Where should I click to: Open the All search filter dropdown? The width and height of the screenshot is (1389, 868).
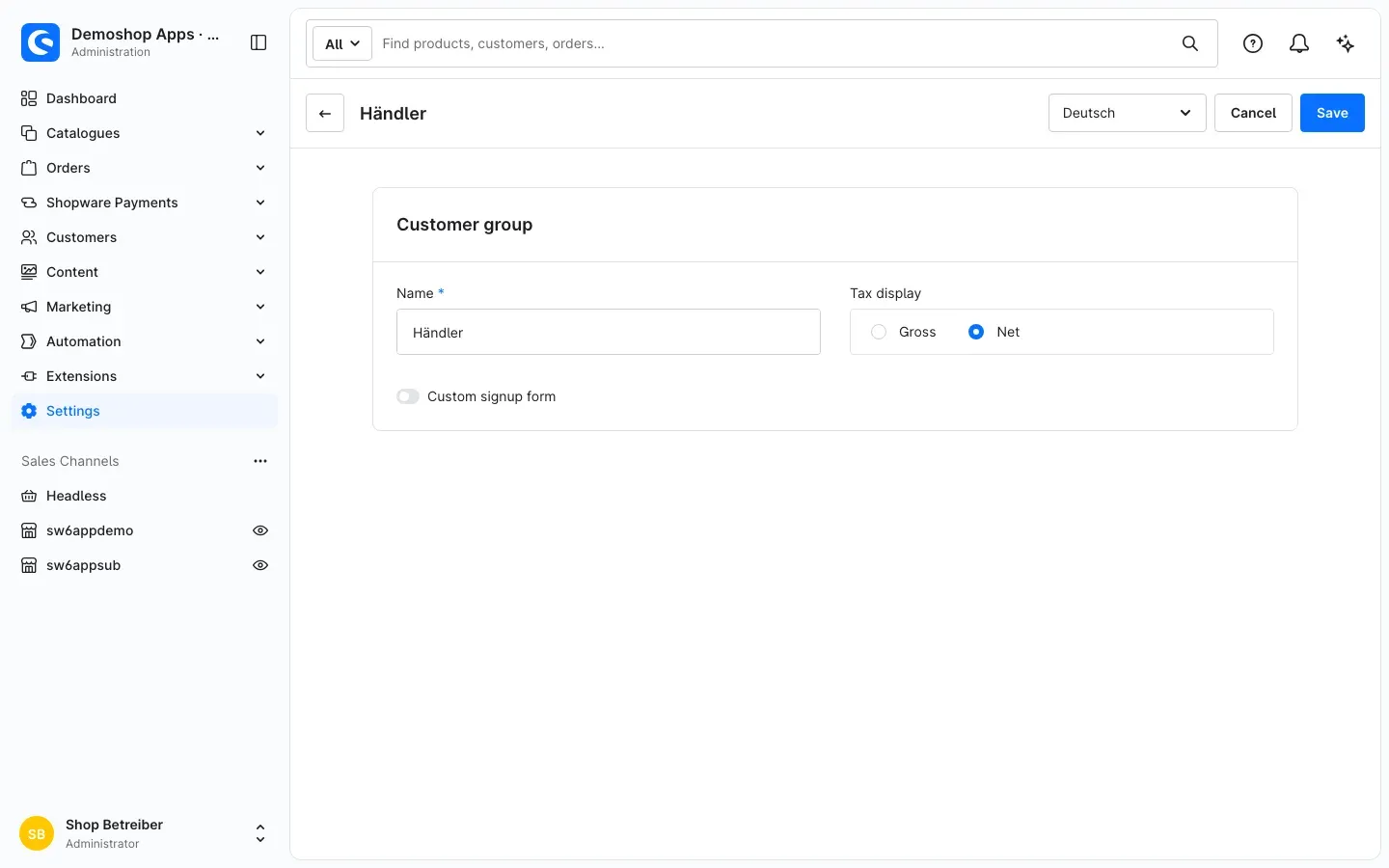pyautogui.click(x=342, y=43)
